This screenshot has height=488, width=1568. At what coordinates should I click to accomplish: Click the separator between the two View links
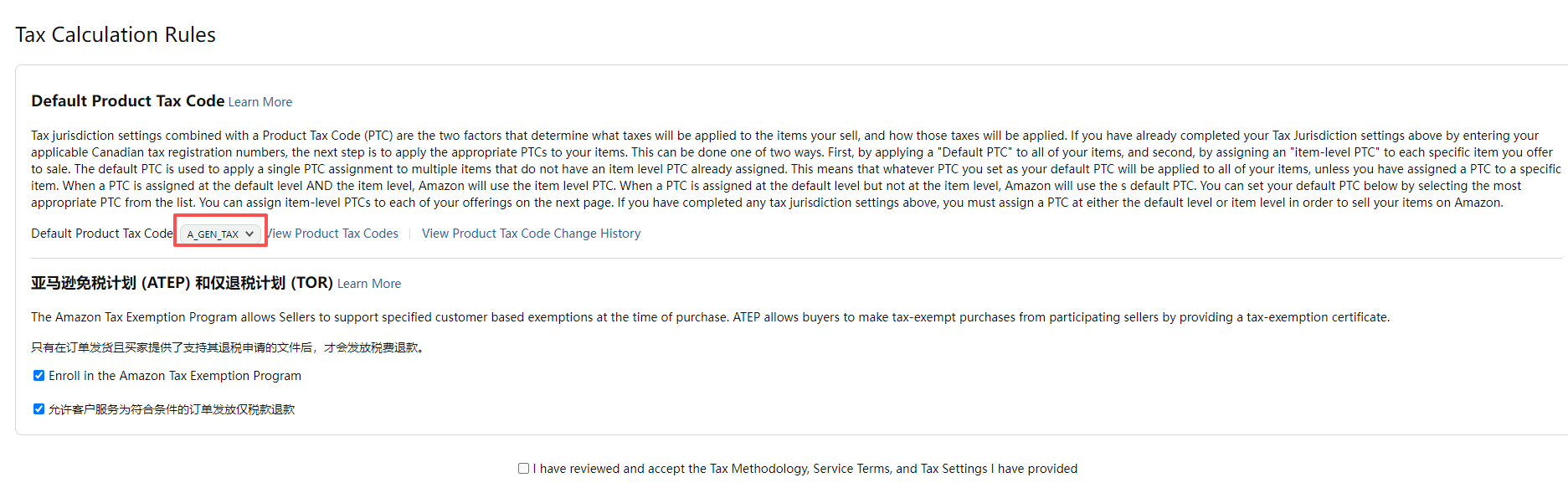[x=410, y=234]
